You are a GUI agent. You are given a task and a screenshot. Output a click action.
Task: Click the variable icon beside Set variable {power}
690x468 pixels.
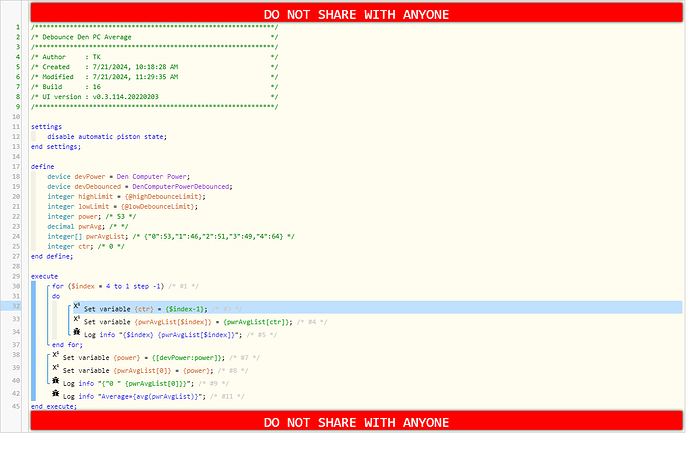[56, 357]
